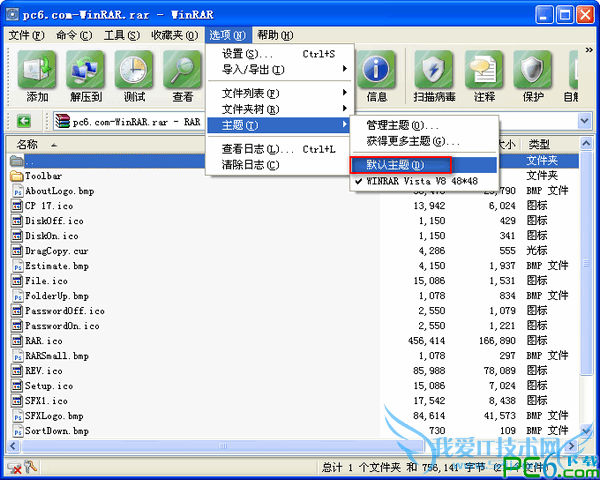Click the Test (测试) clock icon
Image resolution: width=600 pixels, height=480 pixels.
click(134, 69)
